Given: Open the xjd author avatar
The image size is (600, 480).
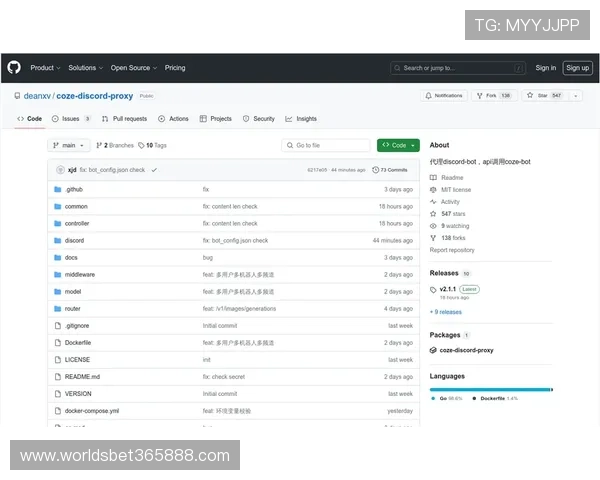Looking at the screenshot, I should [60, 170].
